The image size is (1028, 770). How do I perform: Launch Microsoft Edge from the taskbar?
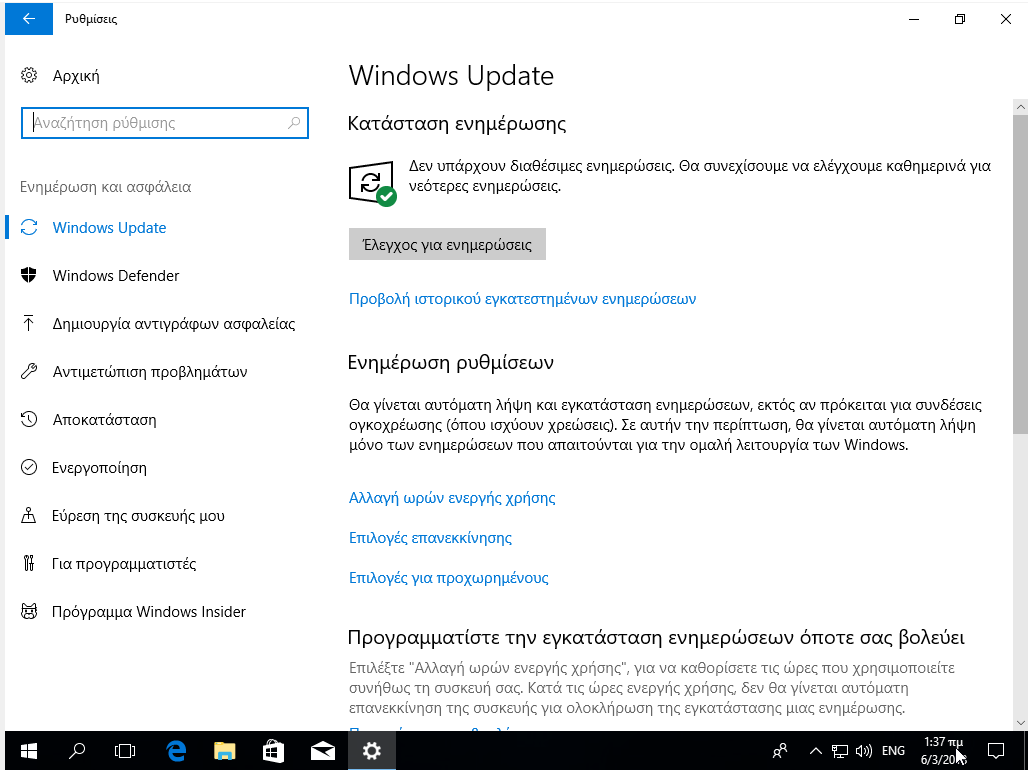click(176, 750)
